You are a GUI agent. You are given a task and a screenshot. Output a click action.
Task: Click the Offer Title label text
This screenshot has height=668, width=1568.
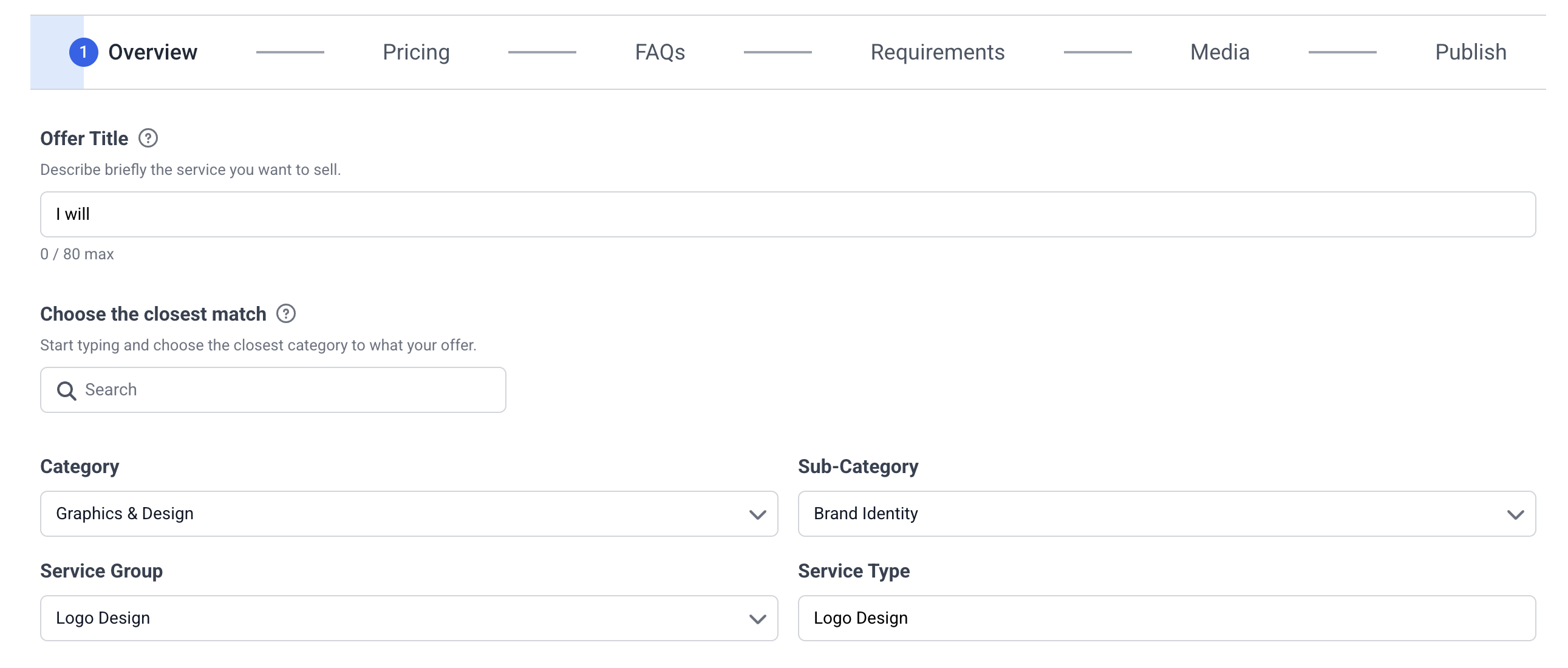tap(84, 138)
